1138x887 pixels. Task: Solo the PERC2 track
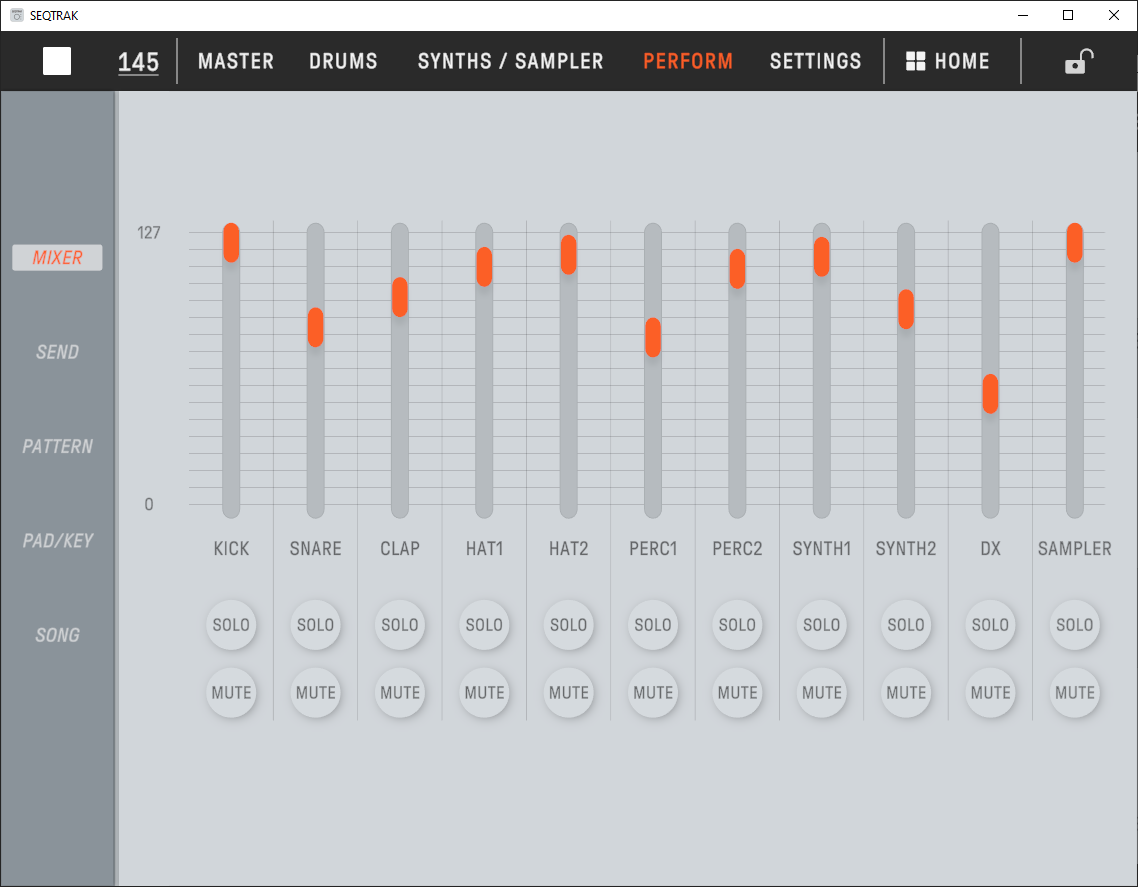coord(737,625)
